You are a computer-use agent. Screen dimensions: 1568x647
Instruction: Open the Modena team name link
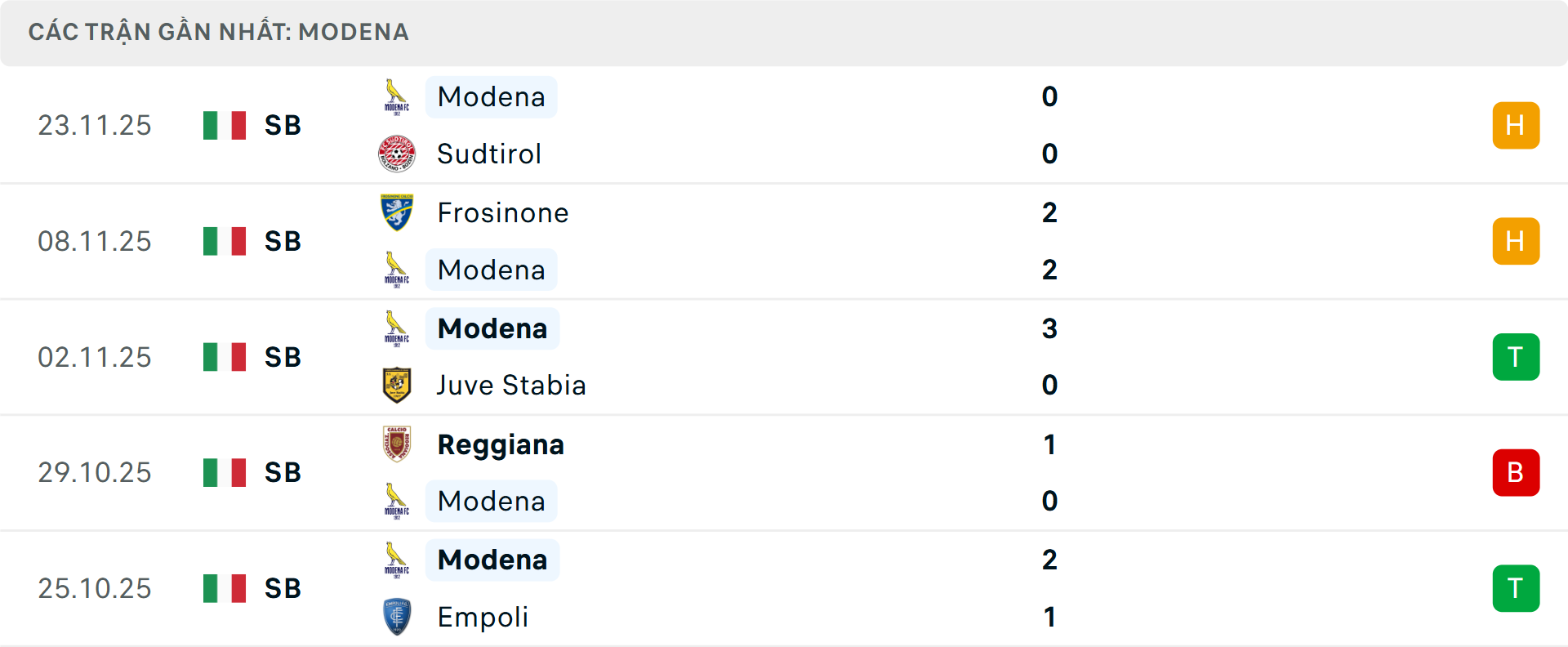[x=491, y=96]
